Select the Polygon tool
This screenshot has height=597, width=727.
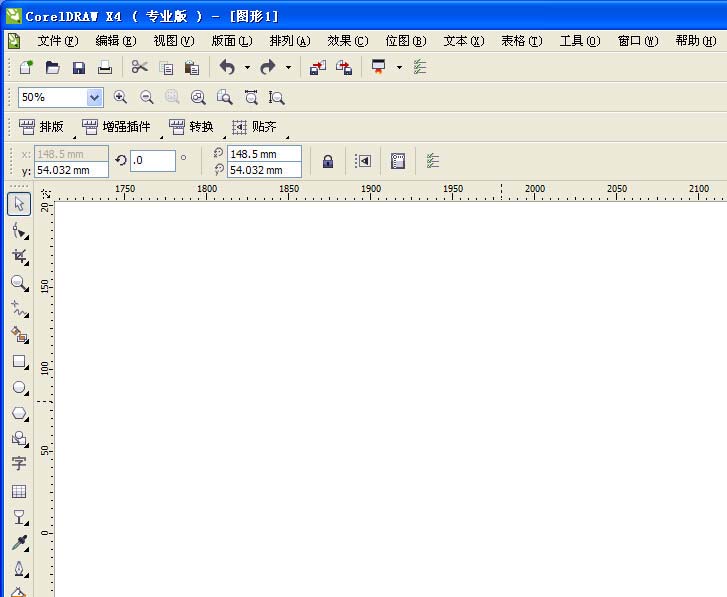[19, 413]
